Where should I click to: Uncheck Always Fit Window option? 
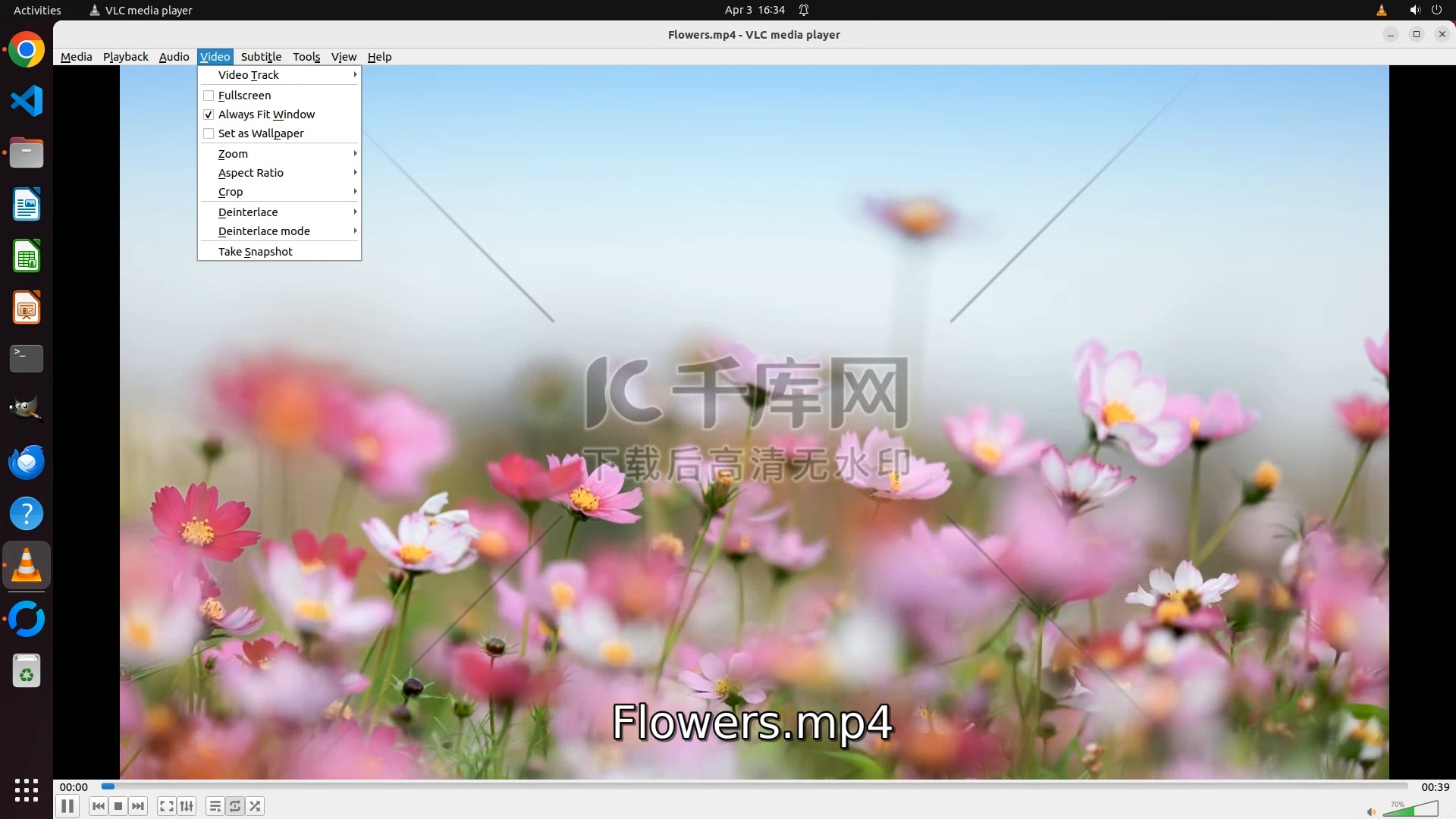coord(209,115)
